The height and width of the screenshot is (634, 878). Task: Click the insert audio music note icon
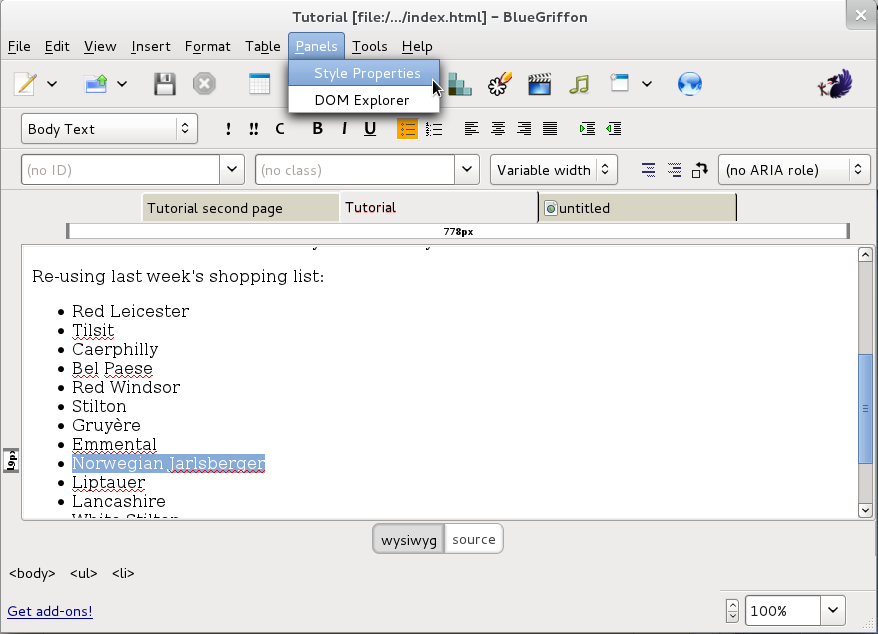pyautogui.click(x=579, y=84)
